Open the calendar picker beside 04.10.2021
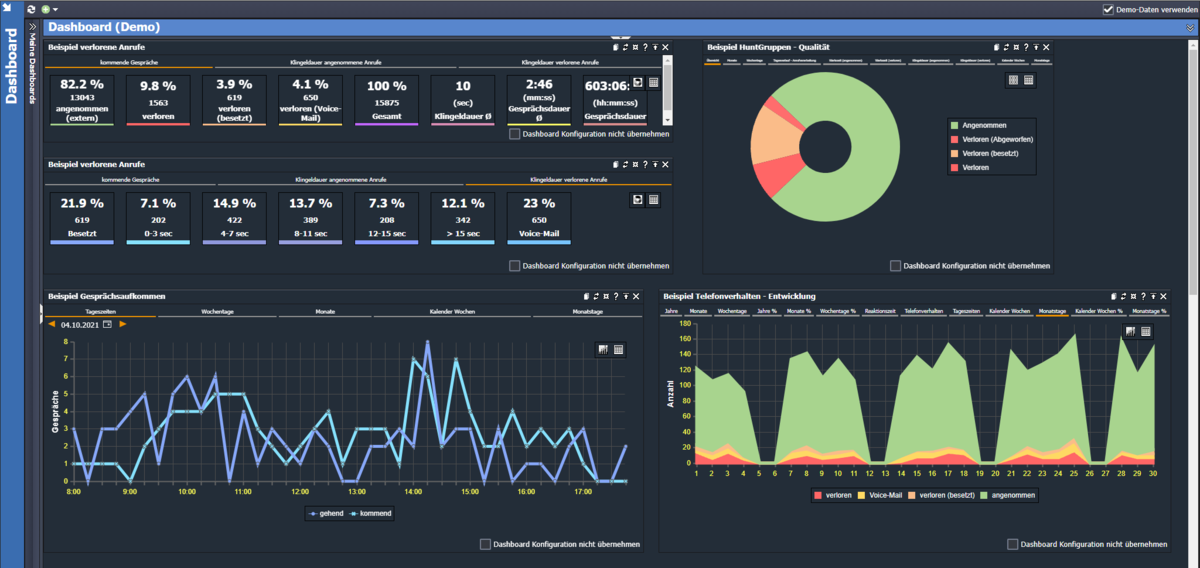 (108, 324)
